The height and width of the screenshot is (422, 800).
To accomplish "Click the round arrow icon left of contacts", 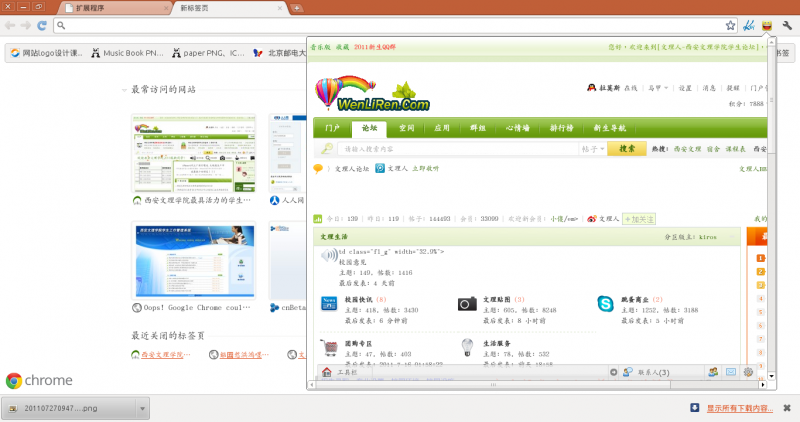I will [x=614, y=372].
